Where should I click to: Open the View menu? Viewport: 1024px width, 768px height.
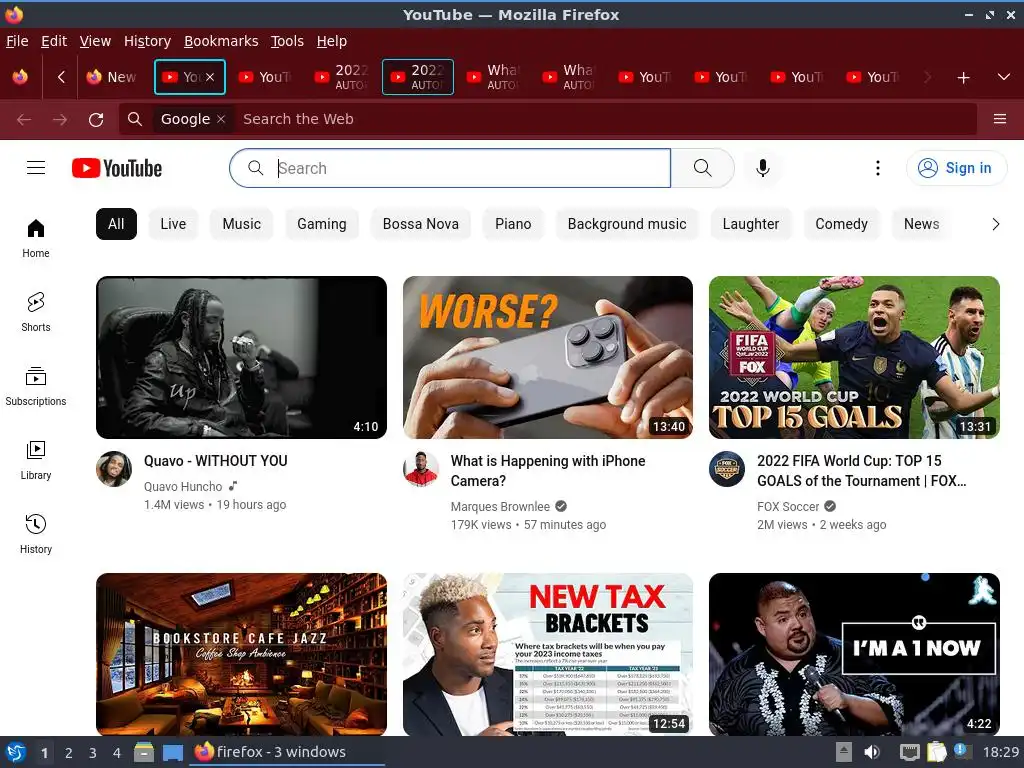coord(95,41)
